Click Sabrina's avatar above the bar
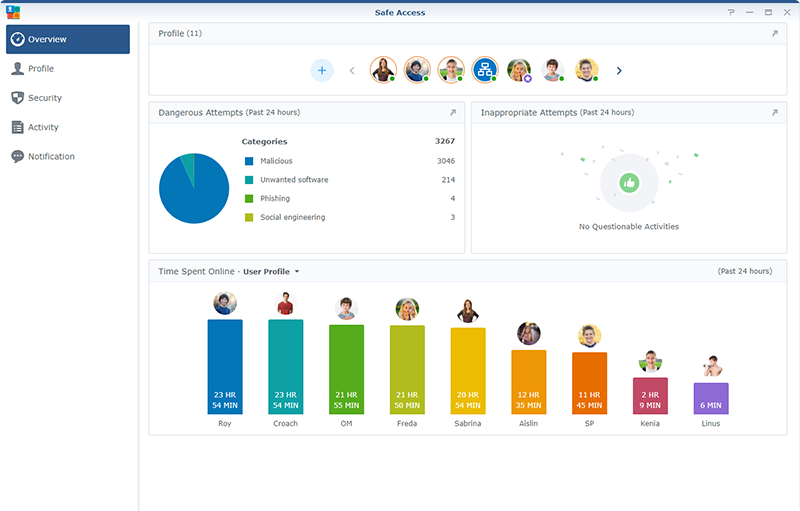 point(468,311)
